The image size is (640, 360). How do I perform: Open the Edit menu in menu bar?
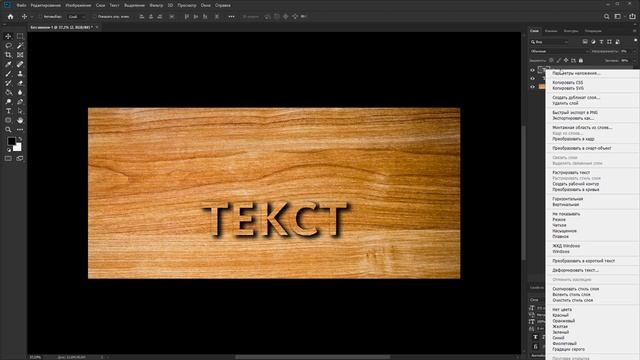coord(46,5)
